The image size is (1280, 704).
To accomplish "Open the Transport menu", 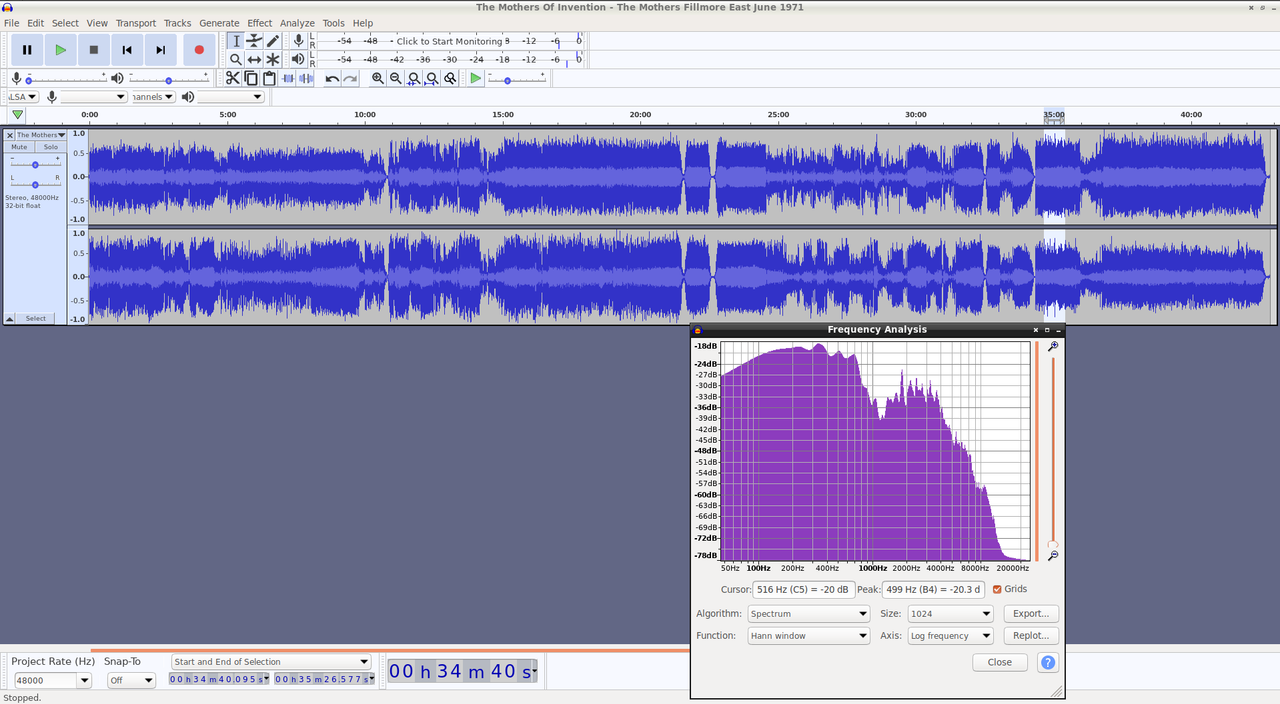I will point(135,23).
